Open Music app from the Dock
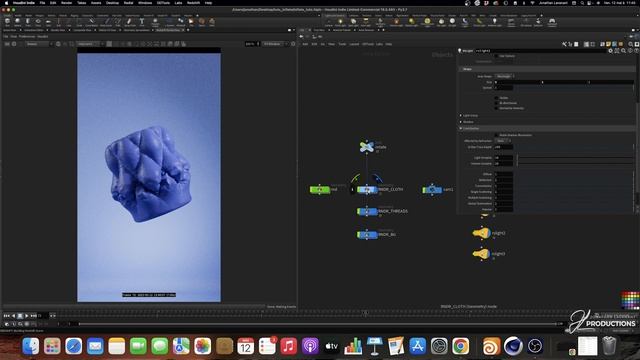Viewport: 640px width, 360px height. point(289,346)
